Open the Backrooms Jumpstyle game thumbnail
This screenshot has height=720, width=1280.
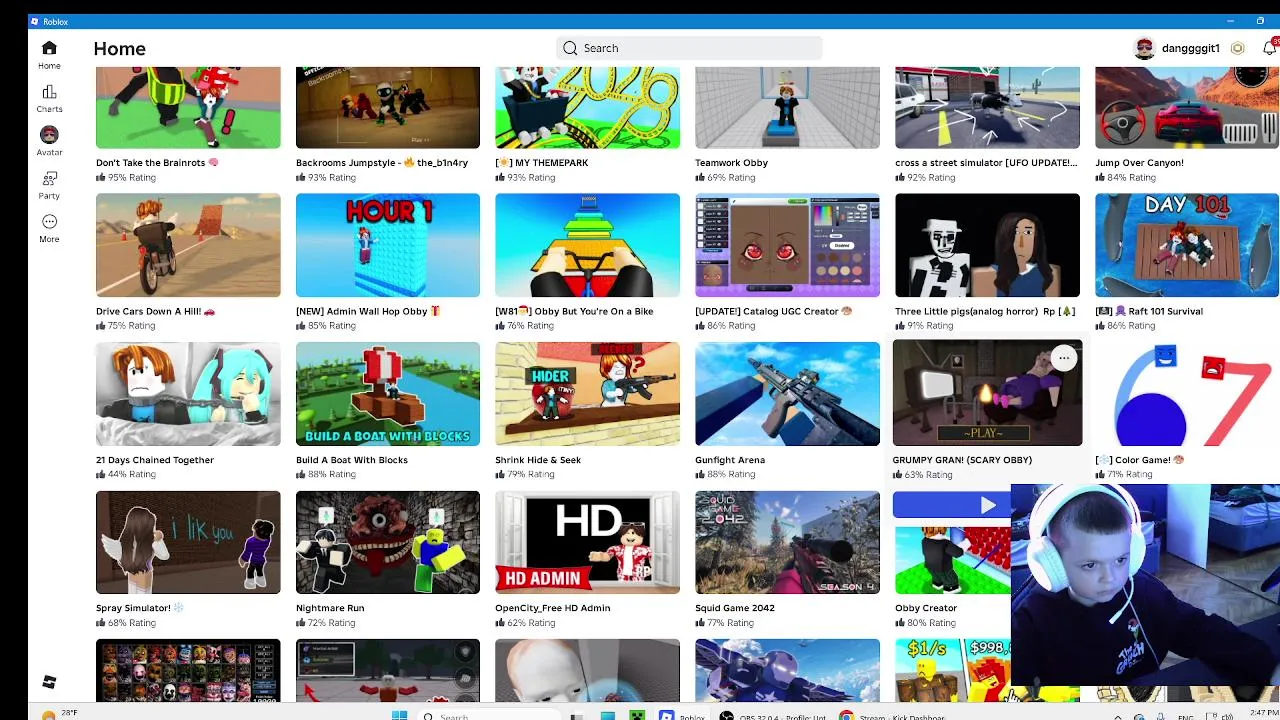[x=388, y=107]
